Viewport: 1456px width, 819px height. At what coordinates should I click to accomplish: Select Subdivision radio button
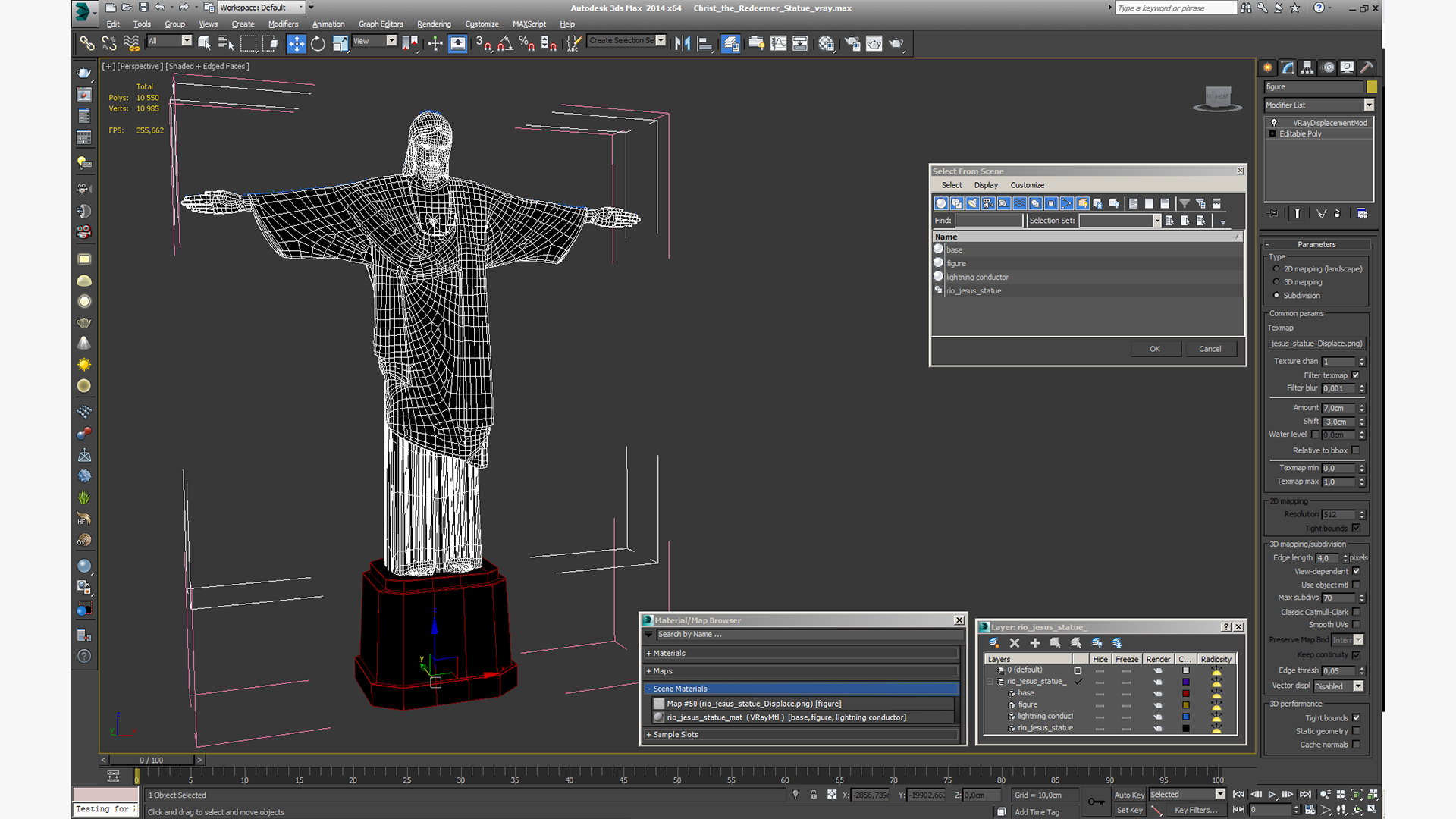tap(1276, 296)
